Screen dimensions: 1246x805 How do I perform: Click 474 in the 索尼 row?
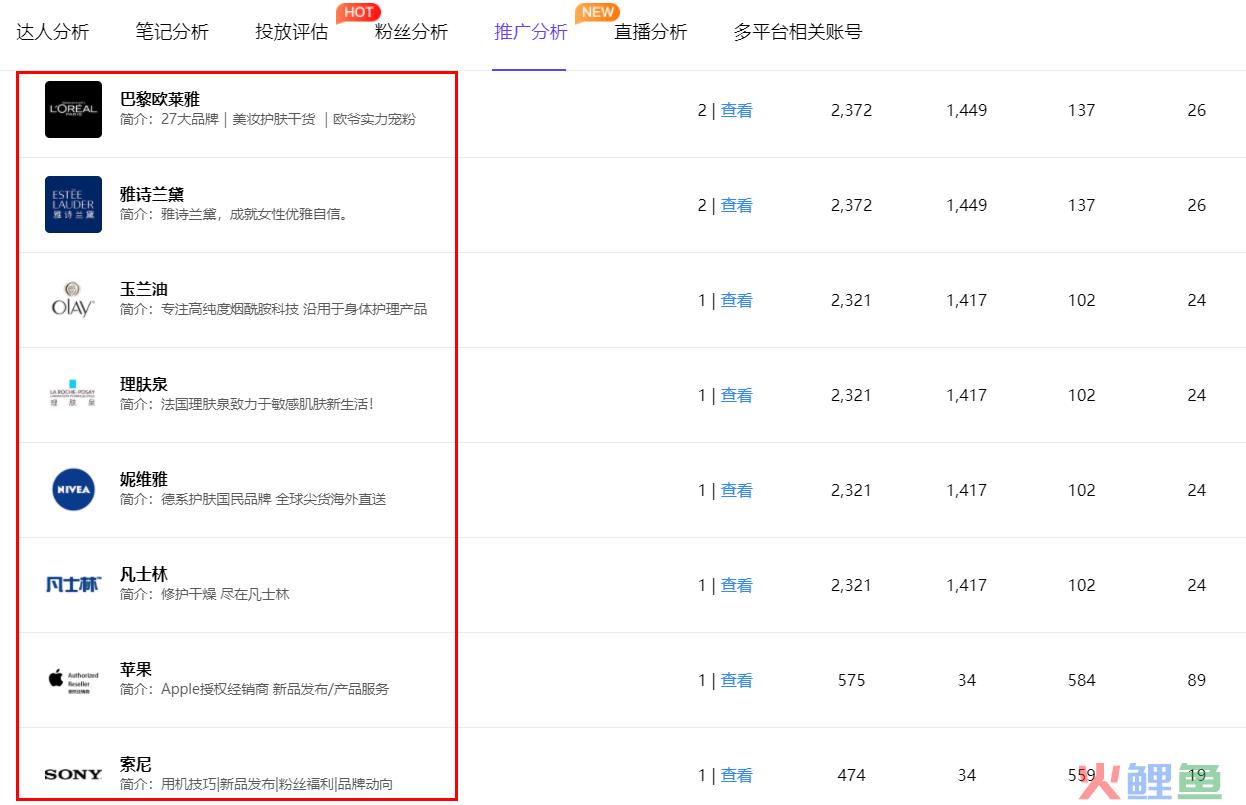click(x=851, y=775)
